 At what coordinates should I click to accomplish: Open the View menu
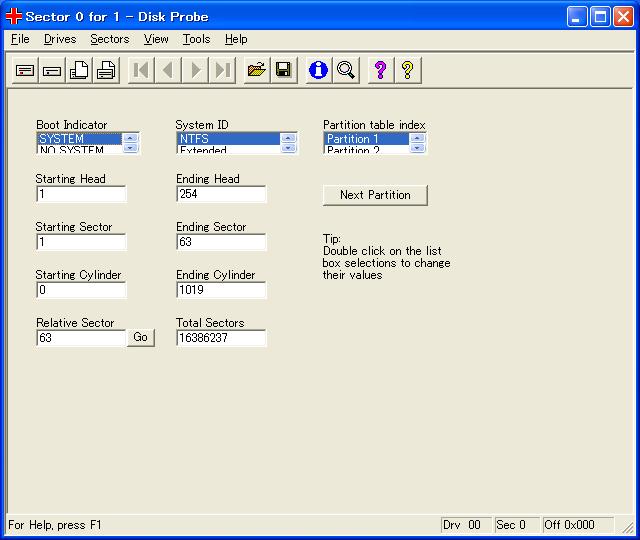tap(156, 39)
